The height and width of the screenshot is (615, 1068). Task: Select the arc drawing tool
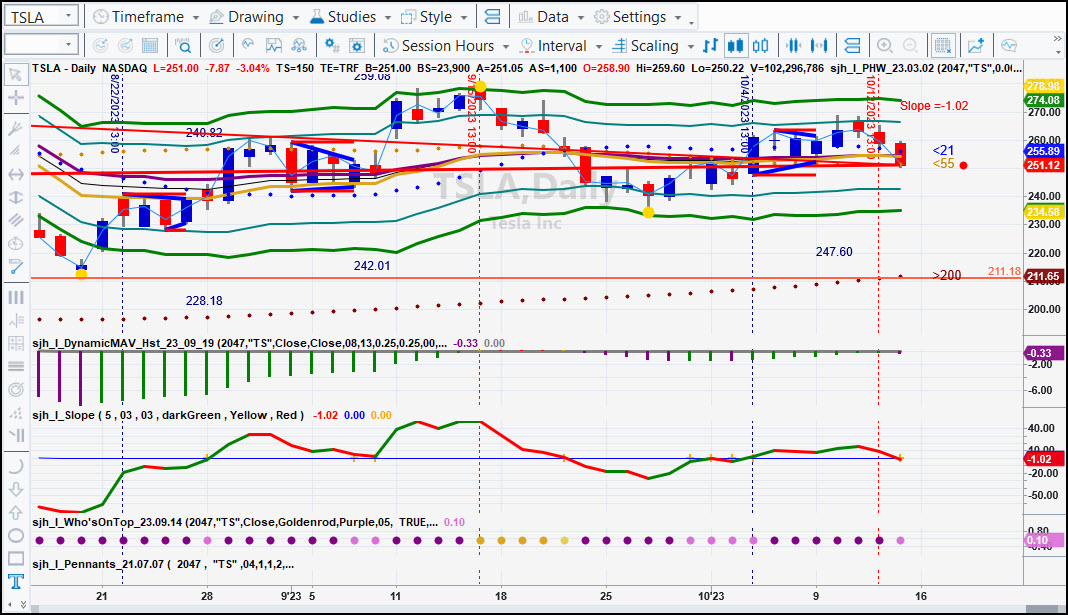tap(15, 467)
